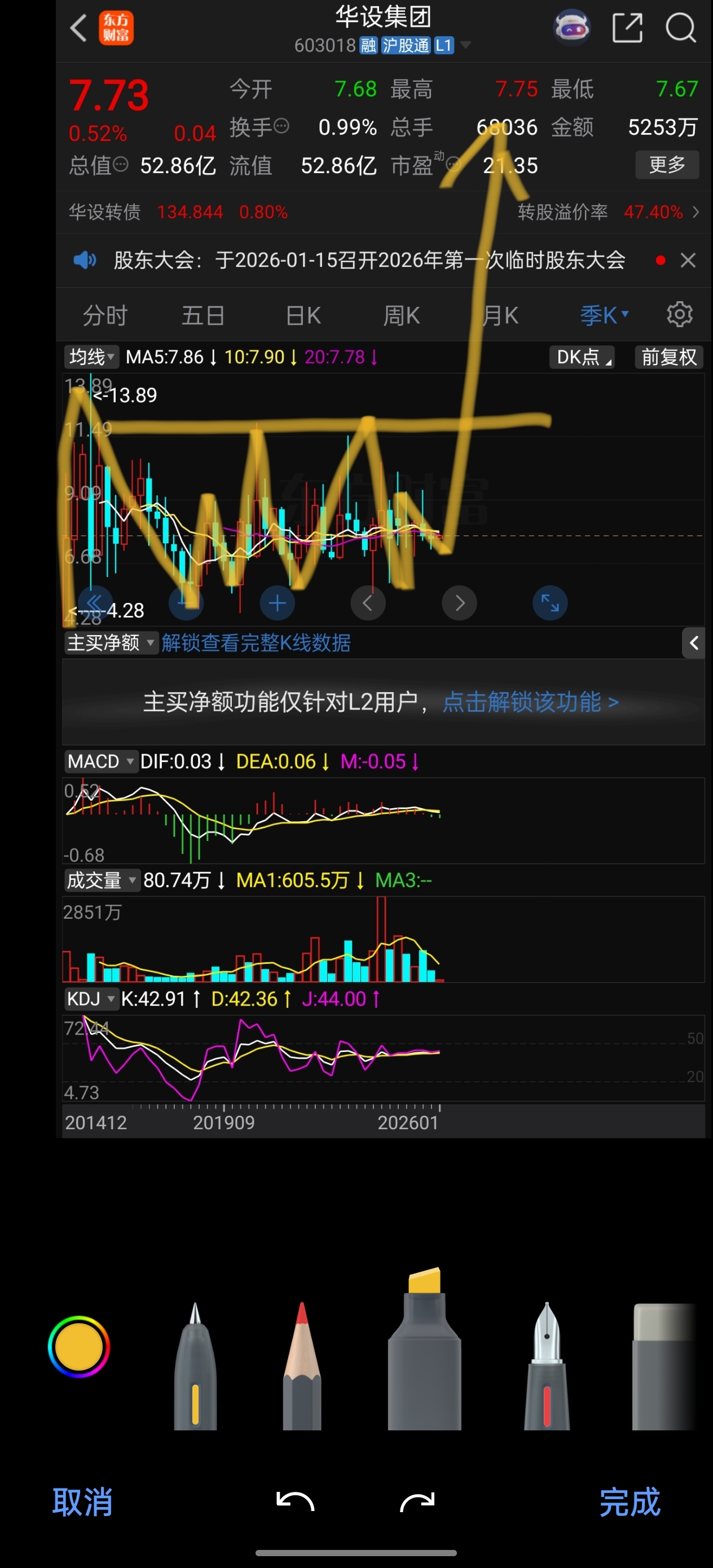Tap the 融 margin trading badge

[368, 45]
